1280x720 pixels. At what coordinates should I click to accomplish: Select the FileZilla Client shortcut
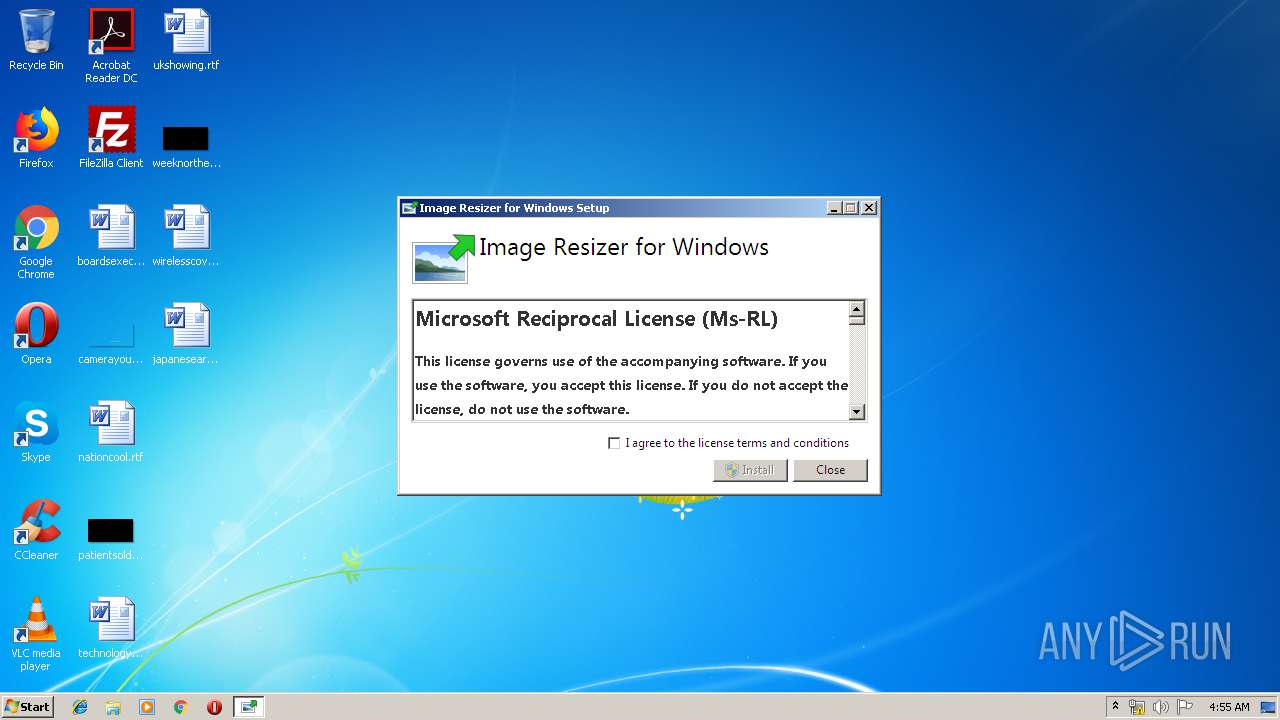coord(111,138)
